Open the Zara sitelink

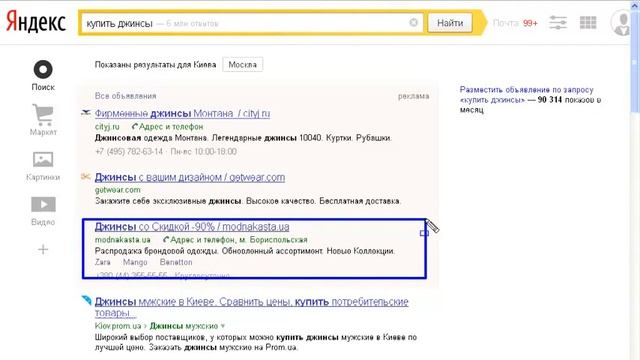(102, 262)
